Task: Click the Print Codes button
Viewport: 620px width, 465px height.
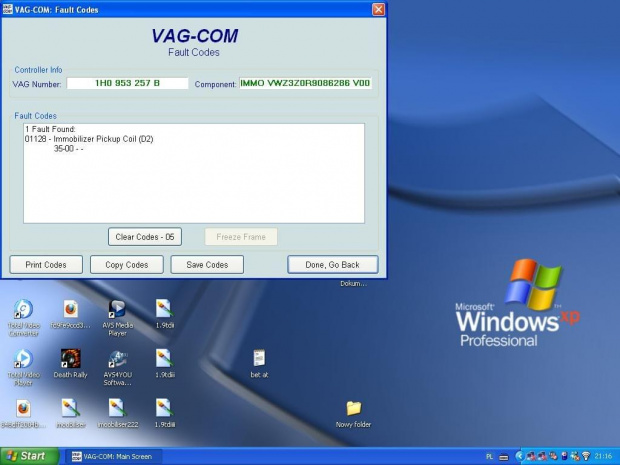Action: point(46,265)
